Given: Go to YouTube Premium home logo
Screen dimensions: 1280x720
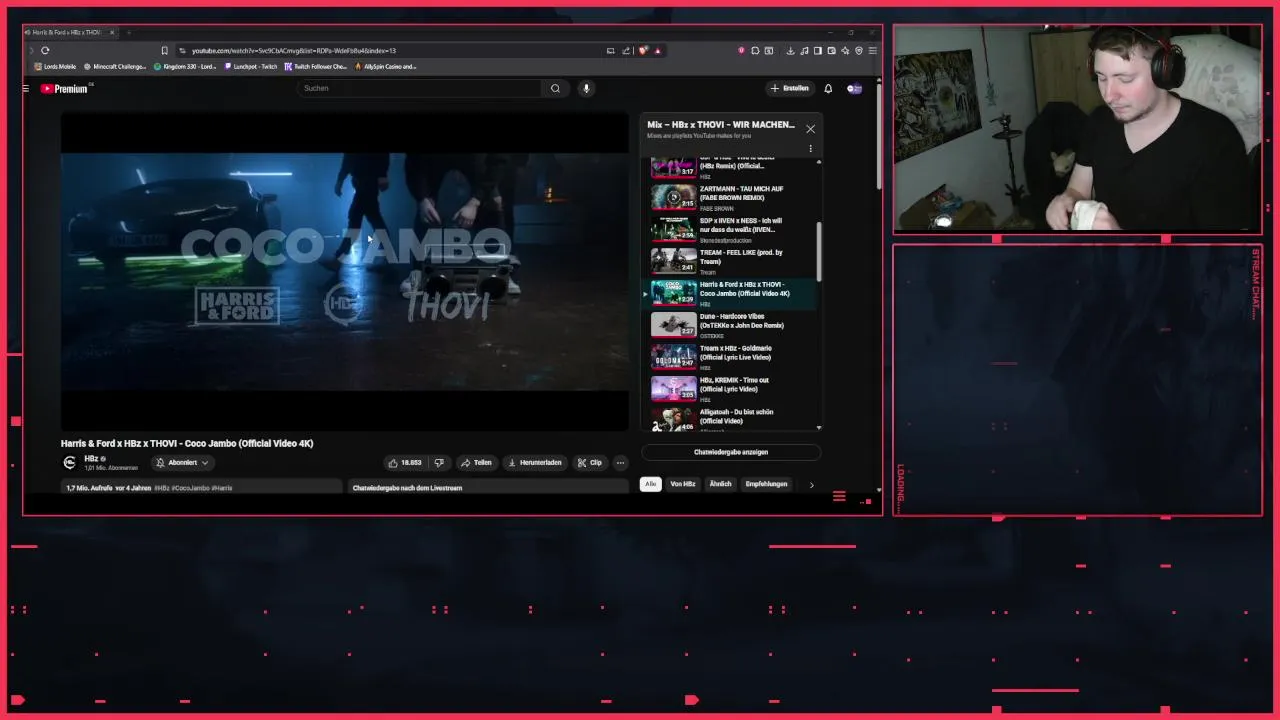Looking at the screenshot, I should [x=65, y=88].
